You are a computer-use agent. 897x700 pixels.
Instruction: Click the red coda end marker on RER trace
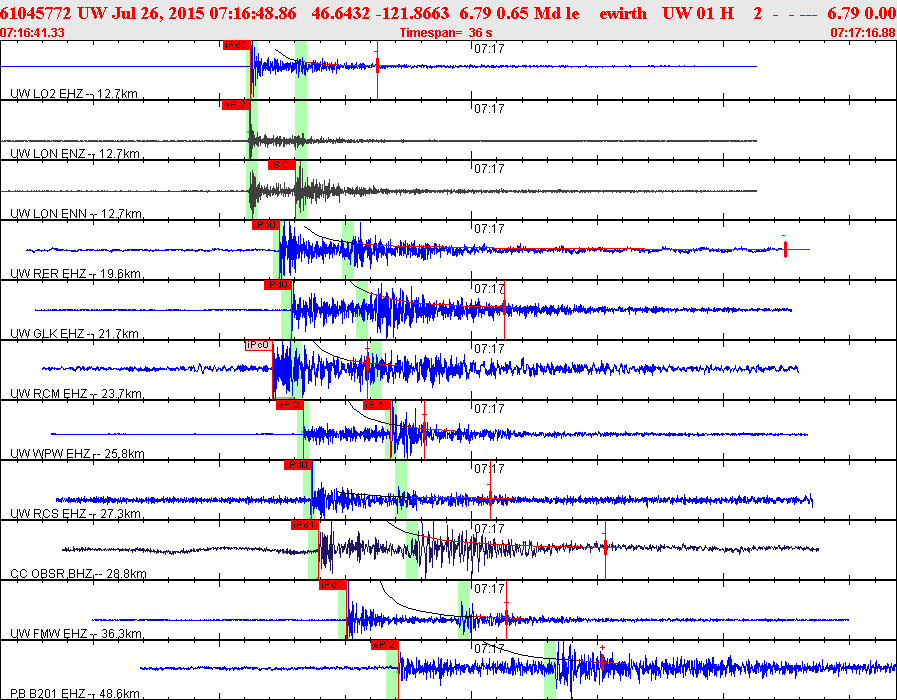[x=785, y=248]
